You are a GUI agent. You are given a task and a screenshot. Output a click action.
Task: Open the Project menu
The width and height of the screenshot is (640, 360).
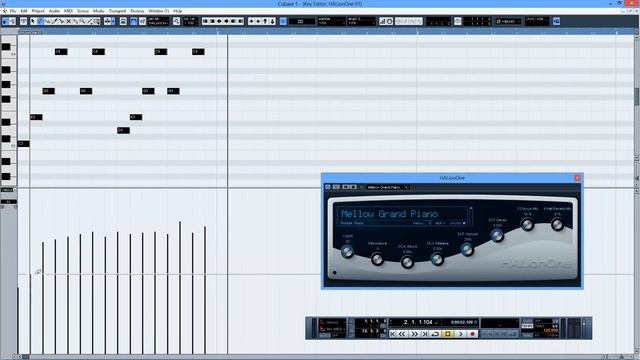pyautogui.click(x=38, y=11)
